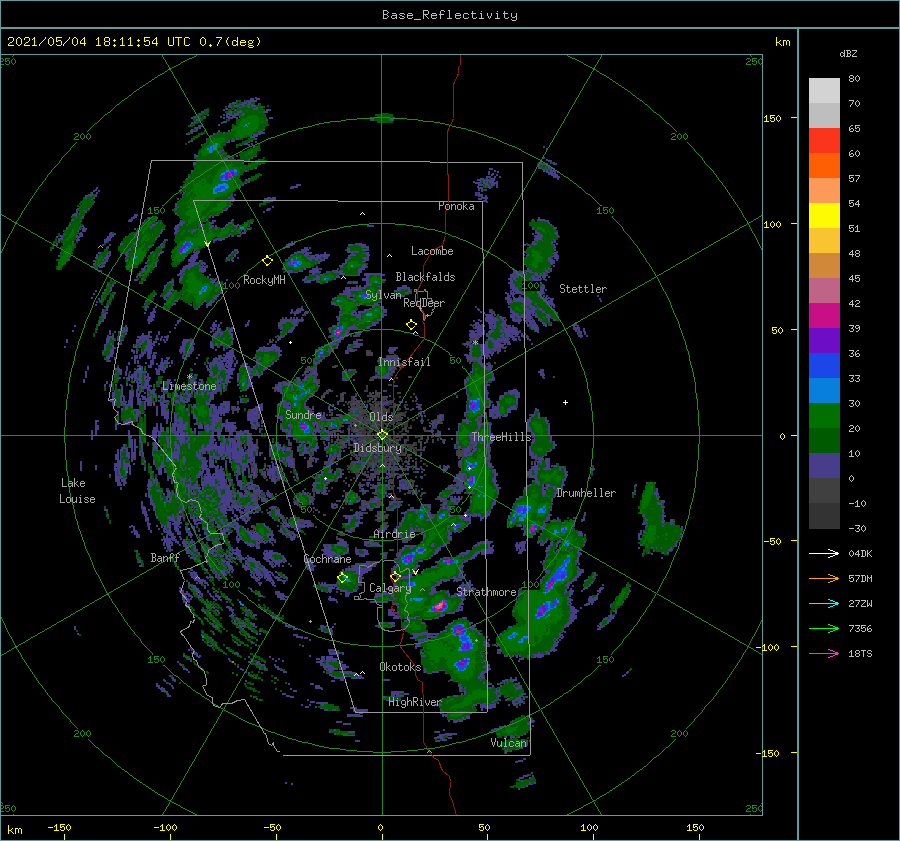
Task: Click the Lacombe city label
Action: 432,251
